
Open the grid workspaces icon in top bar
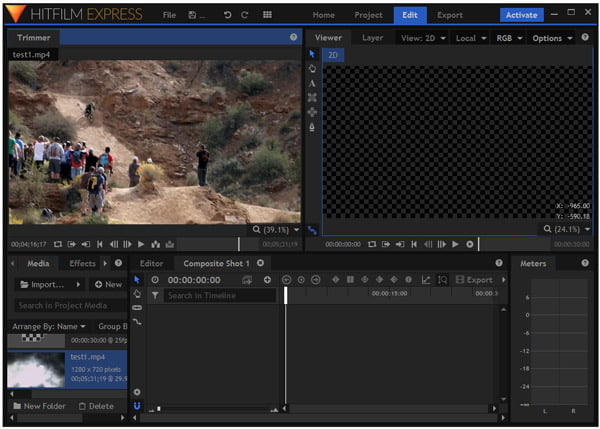pyautogui.click(x=267, y=15)
